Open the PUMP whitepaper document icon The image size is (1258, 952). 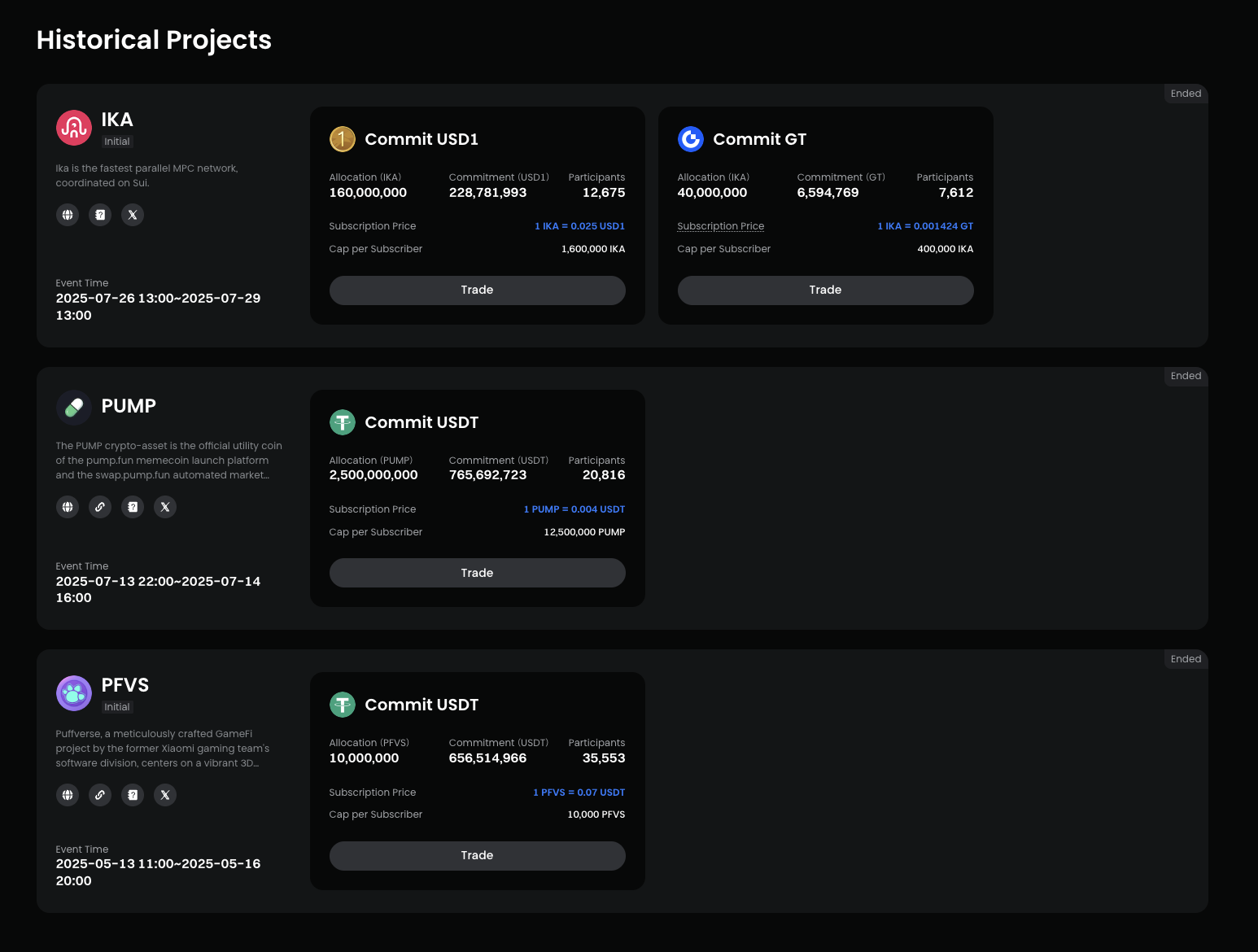(133, 507)
